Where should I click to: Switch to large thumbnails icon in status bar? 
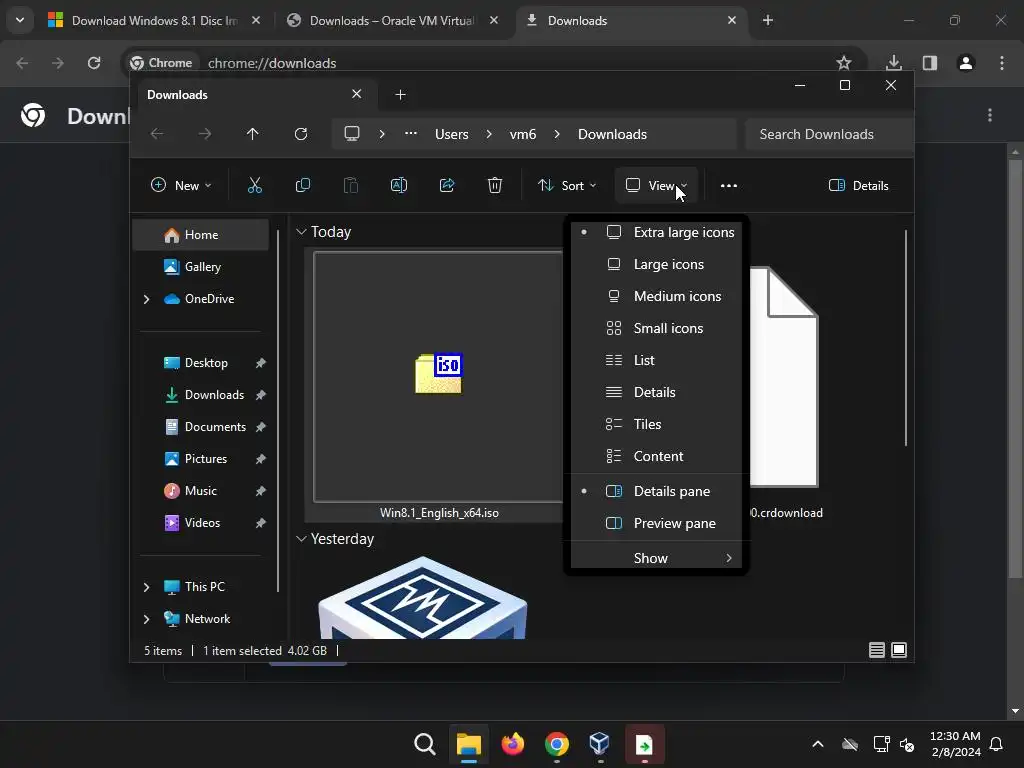(x=899, y=650)
